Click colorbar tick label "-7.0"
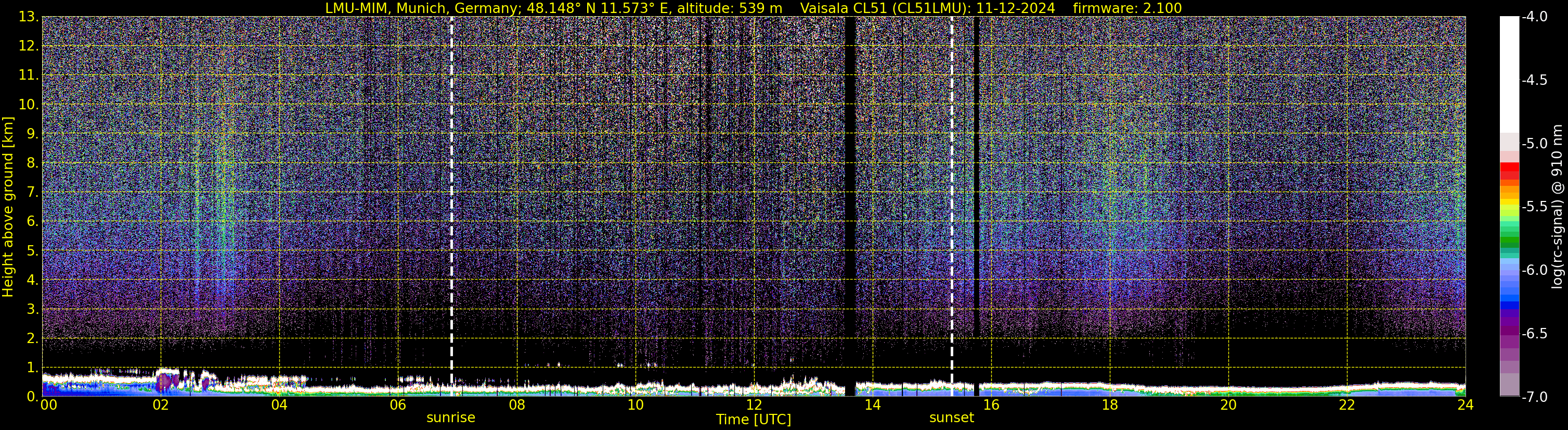The width and height of the screenshot is (1568, 430). click(1534, 397)
